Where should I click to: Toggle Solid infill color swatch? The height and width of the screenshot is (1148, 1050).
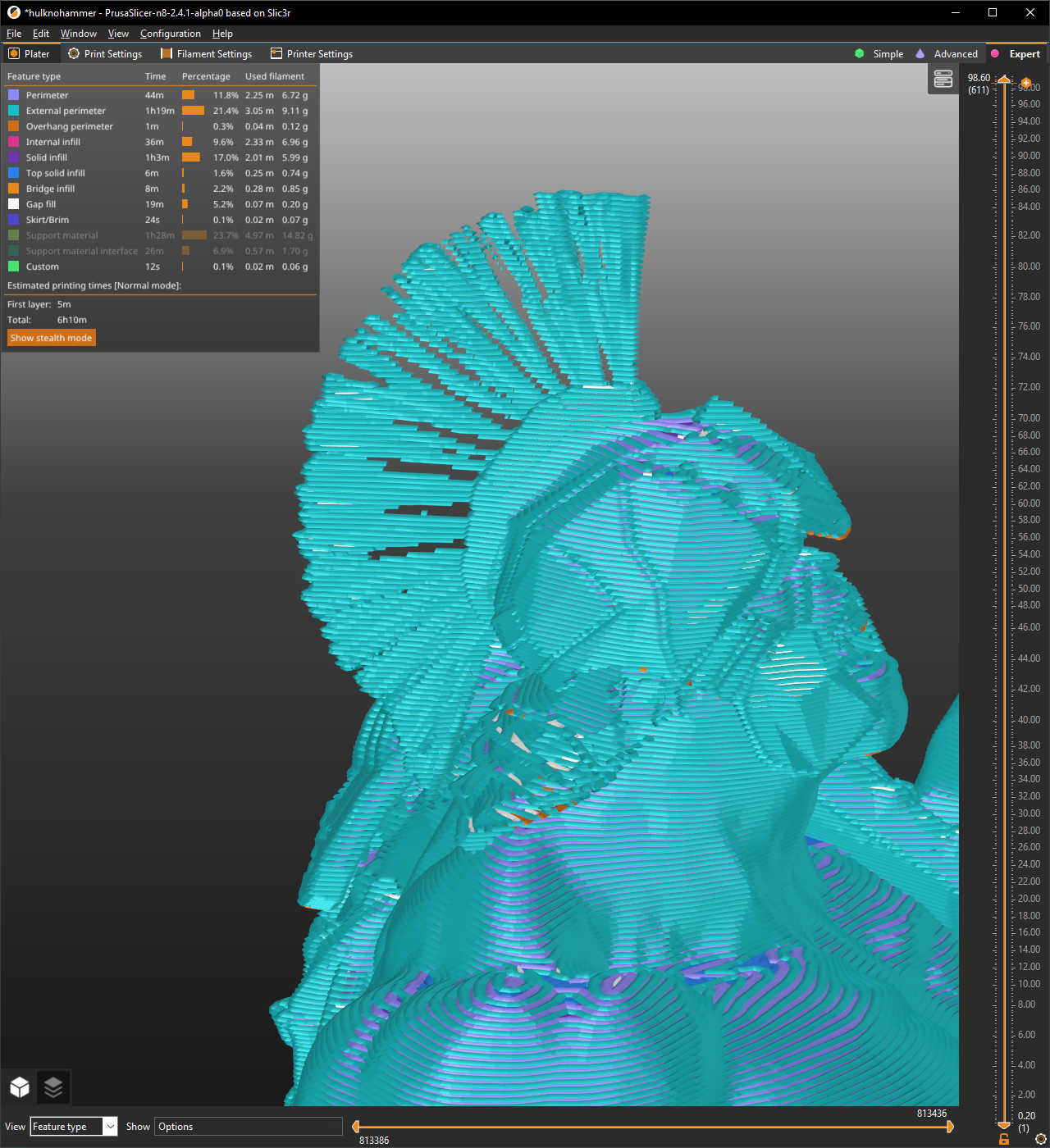click(13, 157)
